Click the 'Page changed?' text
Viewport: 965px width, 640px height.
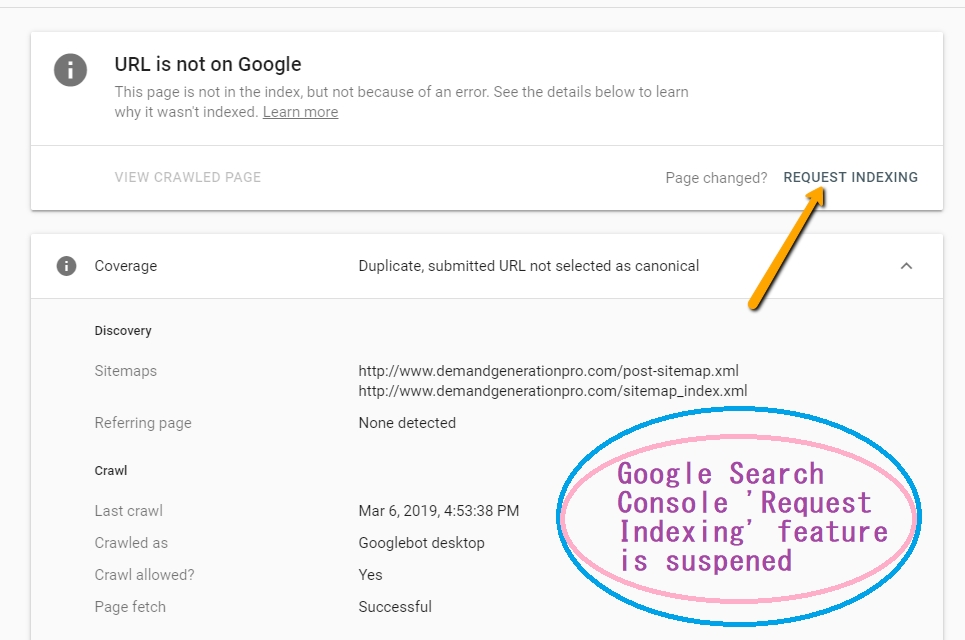[x=716, y=178]
